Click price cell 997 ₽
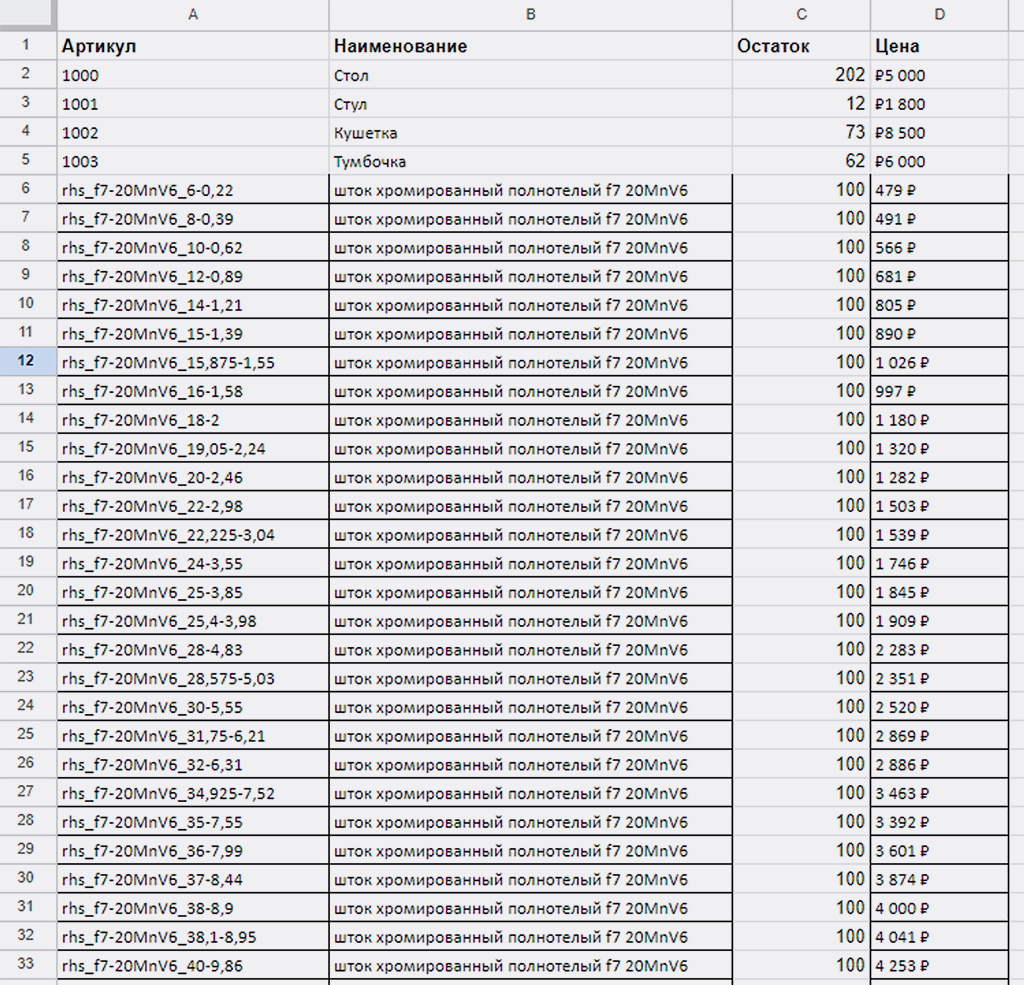Image resolution: width=1024 pixels, height=985 pixels. (x=939, y=391)
